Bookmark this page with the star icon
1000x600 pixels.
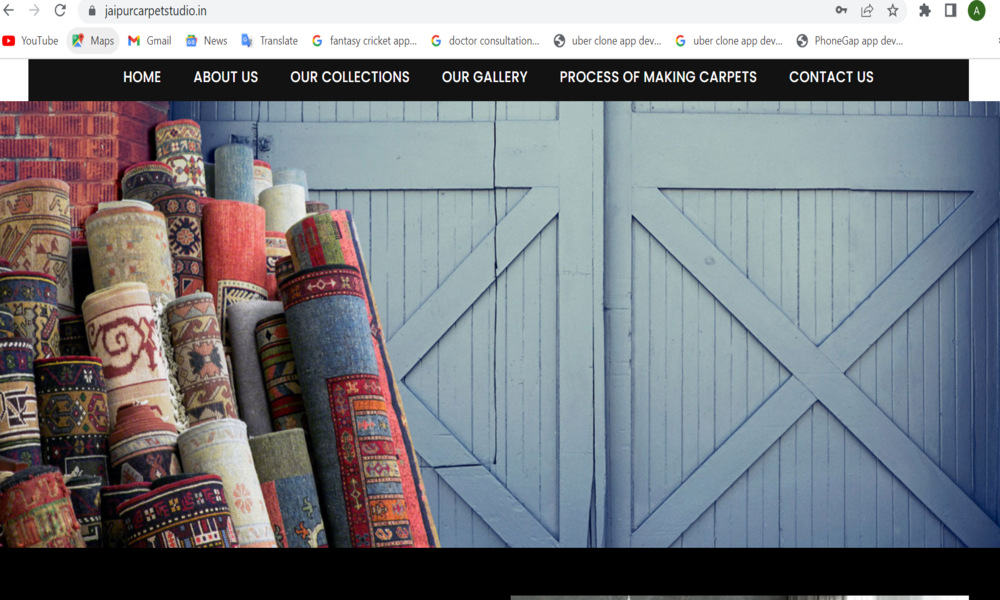coord(893,10)
